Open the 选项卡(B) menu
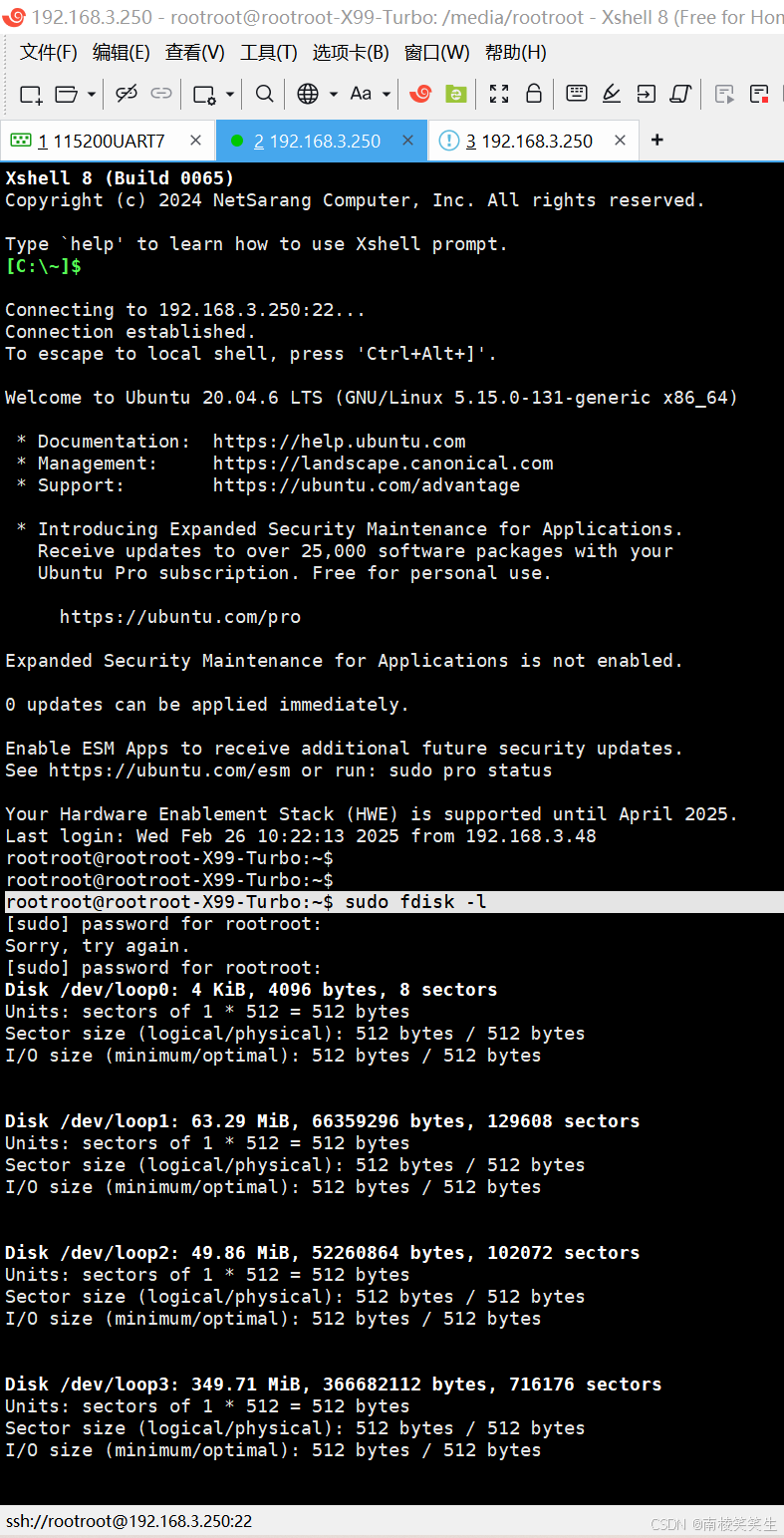Screen dimensions: 784x1538 [351, 53]
